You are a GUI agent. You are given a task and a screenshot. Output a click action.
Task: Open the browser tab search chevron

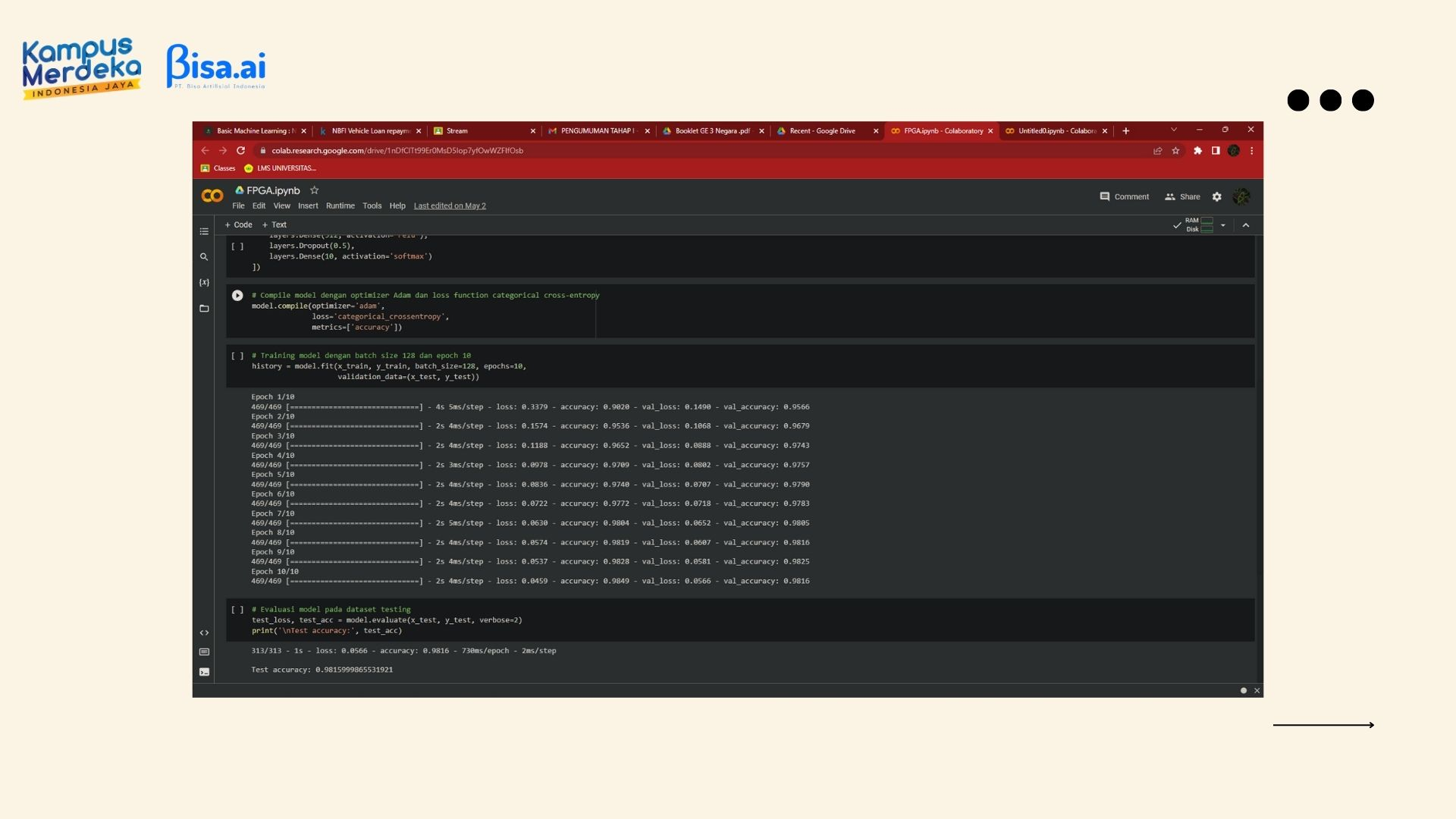tap(1174, 130)
